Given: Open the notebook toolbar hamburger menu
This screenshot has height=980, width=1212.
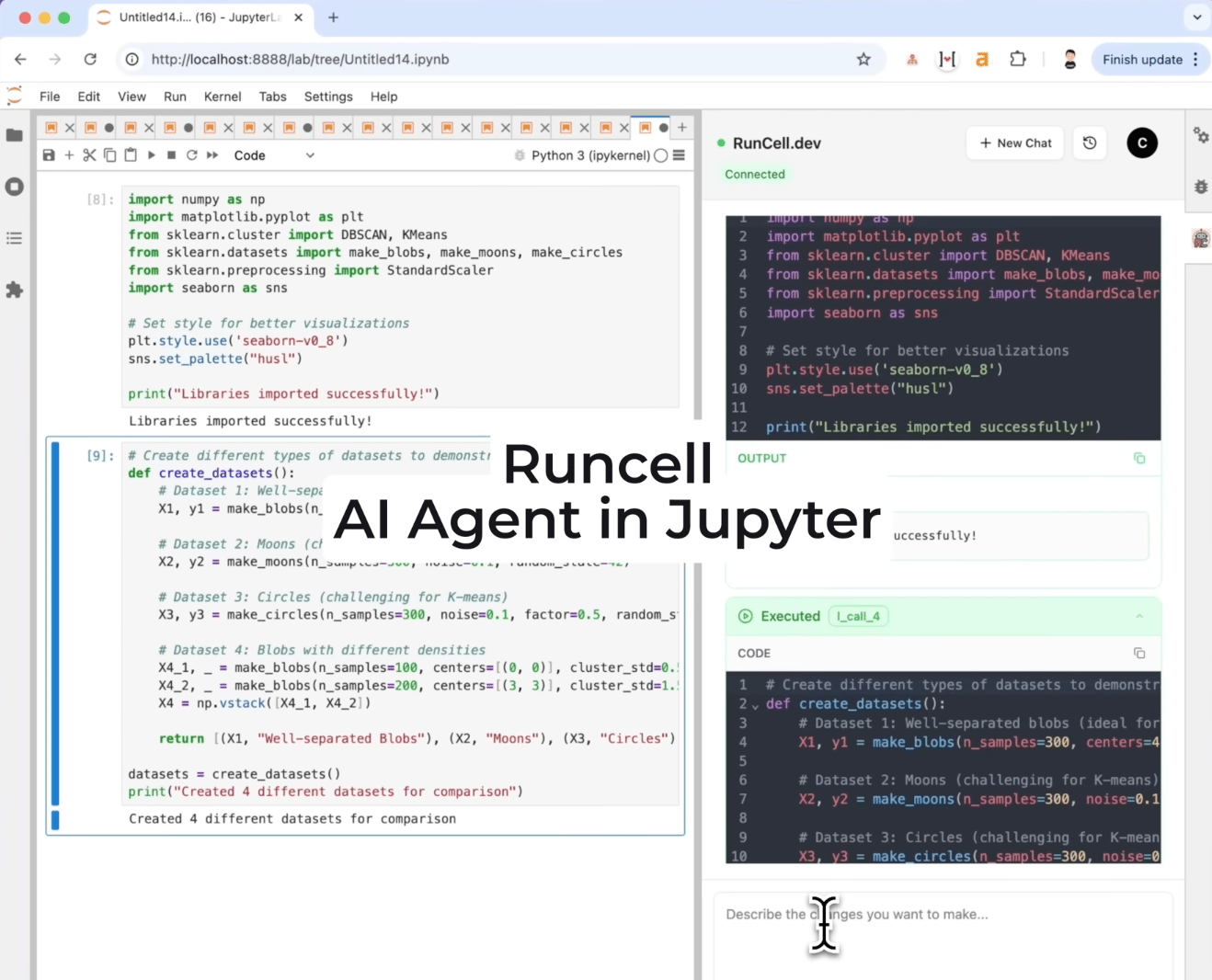Looking at the screenshot, I should (679, 155).
